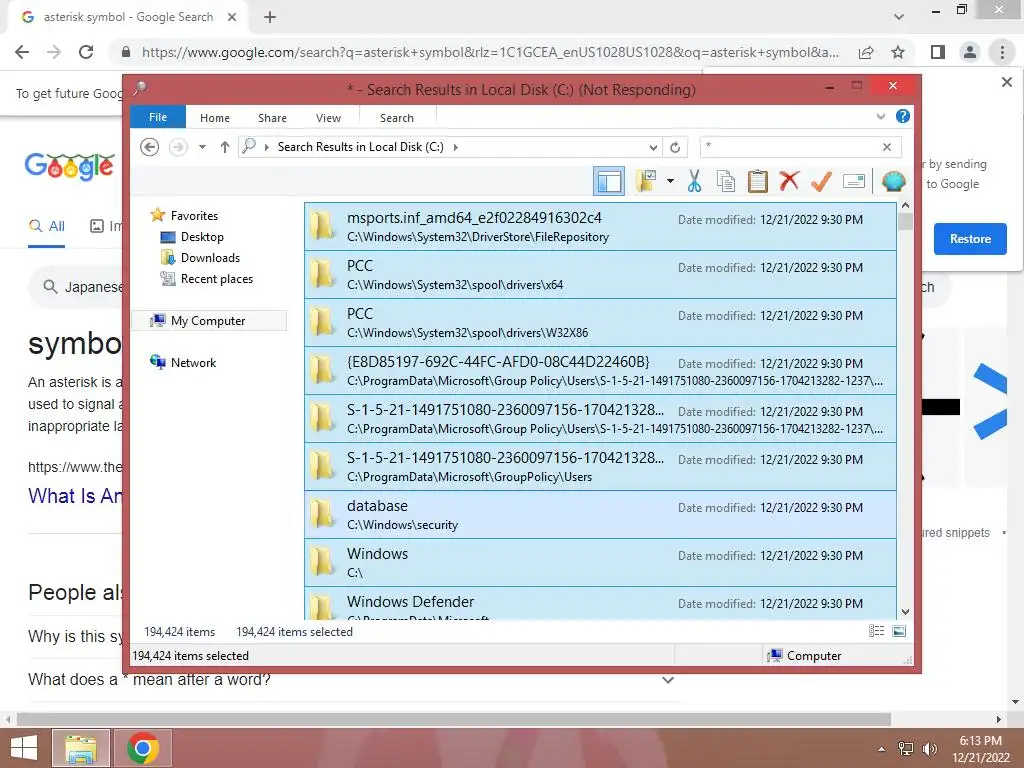Toggle the navigation pane layout button
1024x768 pixels.
point(609,181)
